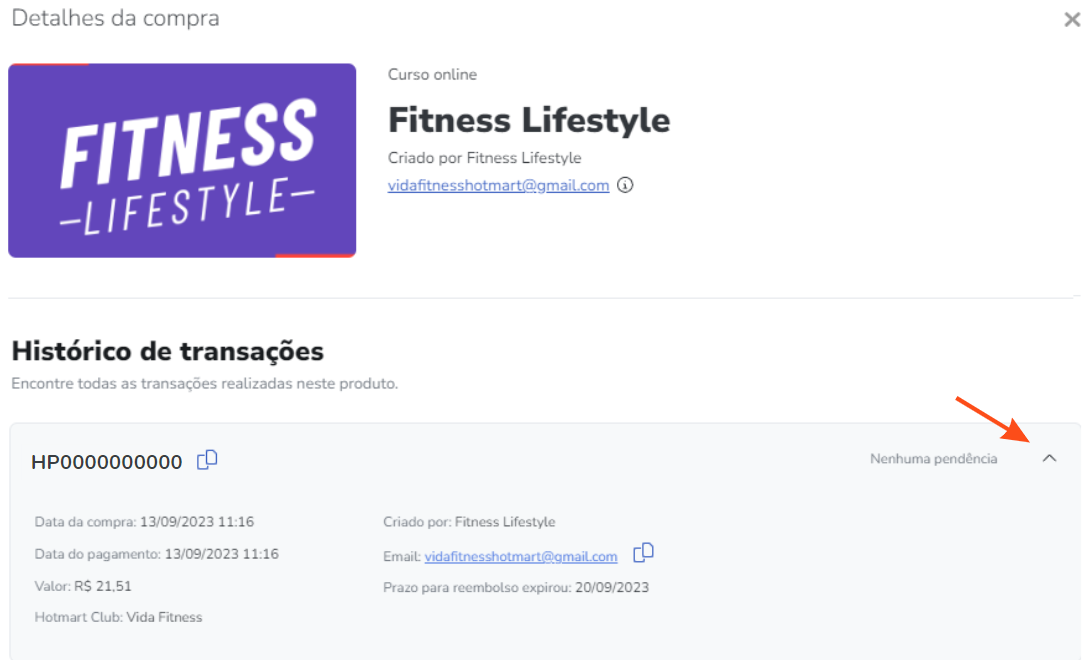1082x660 pixels.
Task: Collapse the HP0000000000 transaction card
Action: [1049, 458]
